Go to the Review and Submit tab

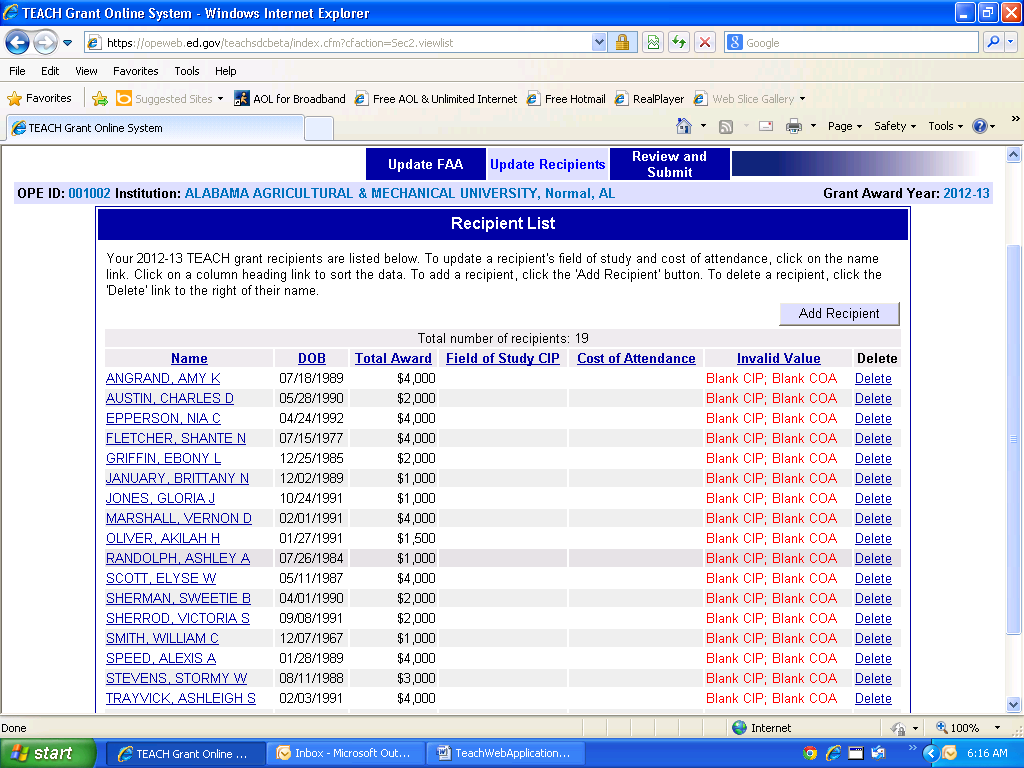[669, 164]
